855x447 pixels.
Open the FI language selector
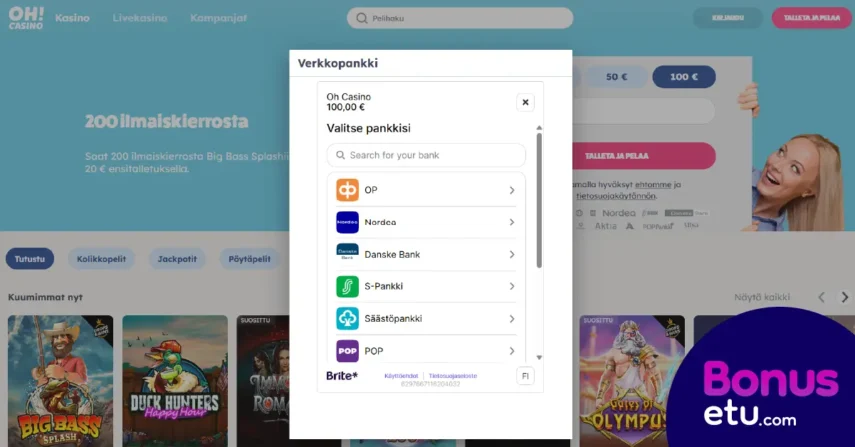pyautogui.click(x=526, y=376)
